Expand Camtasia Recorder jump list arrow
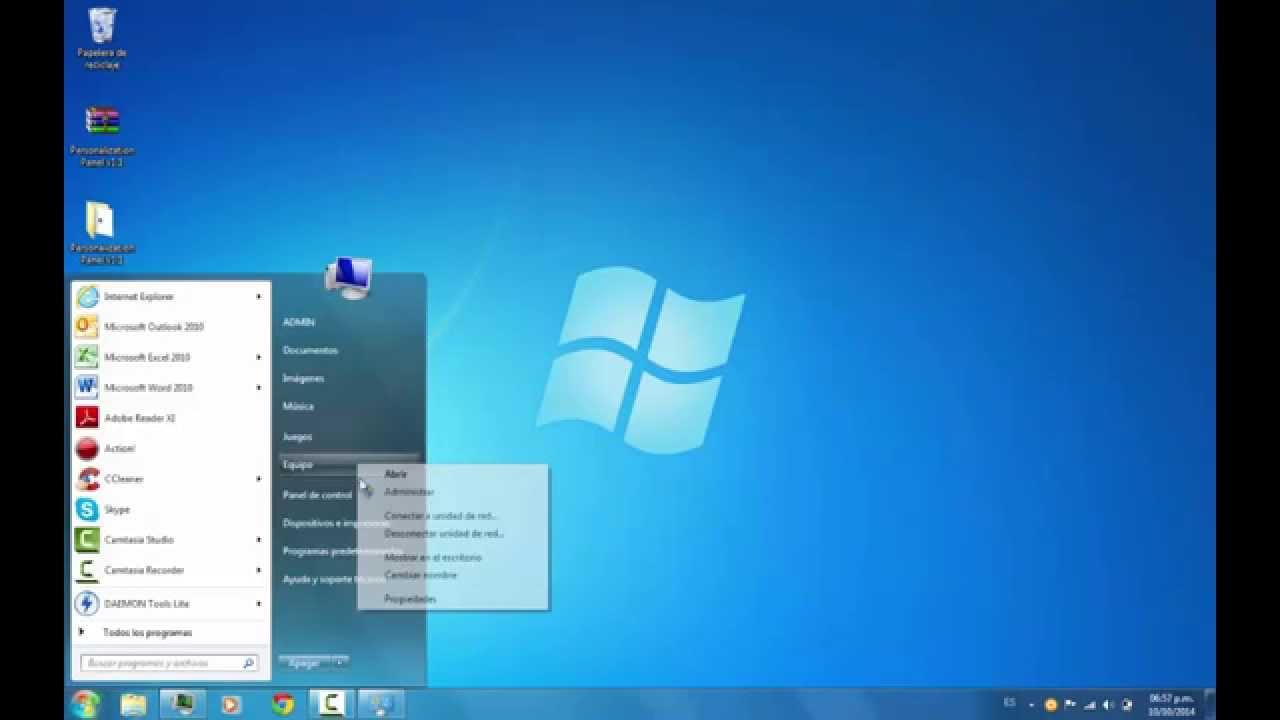 click(x=259, y=570)
